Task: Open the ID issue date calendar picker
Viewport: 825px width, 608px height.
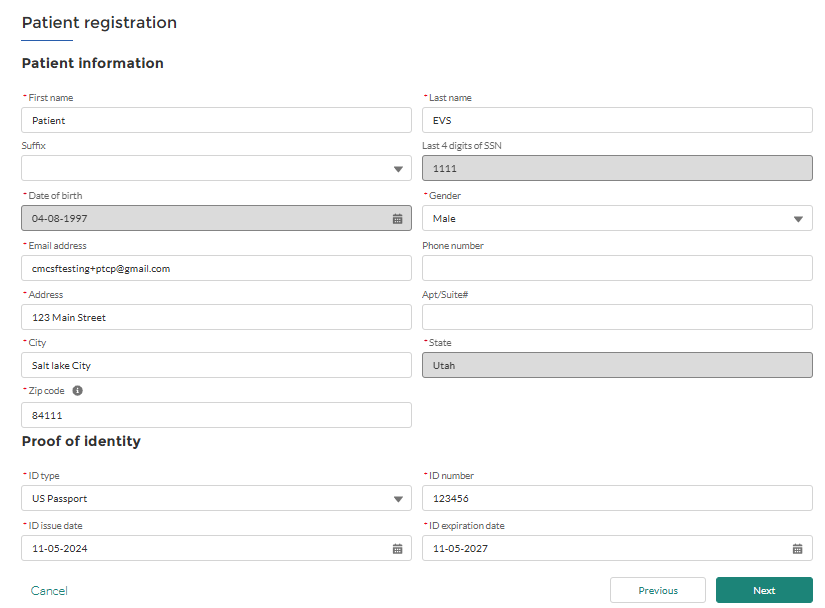Action: pyautogui.click(x=397, y=549)
